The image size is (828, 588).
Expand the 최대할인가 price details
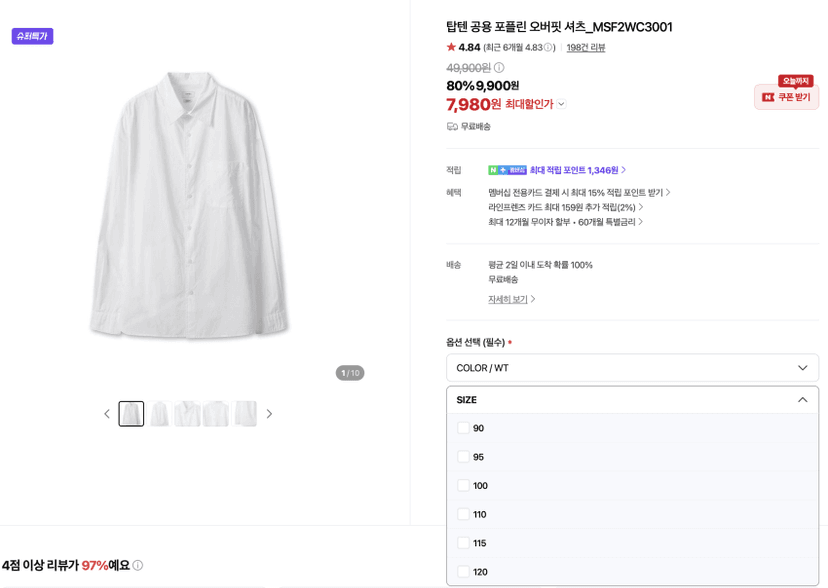[561, 104]
